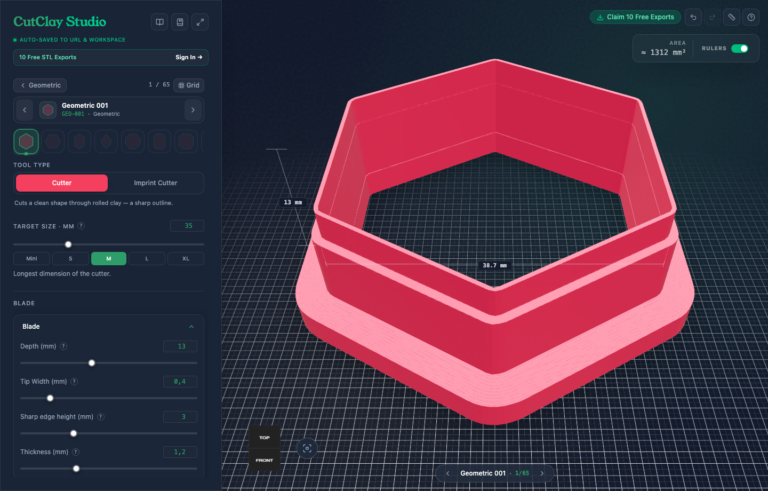The height and width of the screenshot is (491, 768).
Task: Open the help question mark icon
Action: click(x=751, y=17)
